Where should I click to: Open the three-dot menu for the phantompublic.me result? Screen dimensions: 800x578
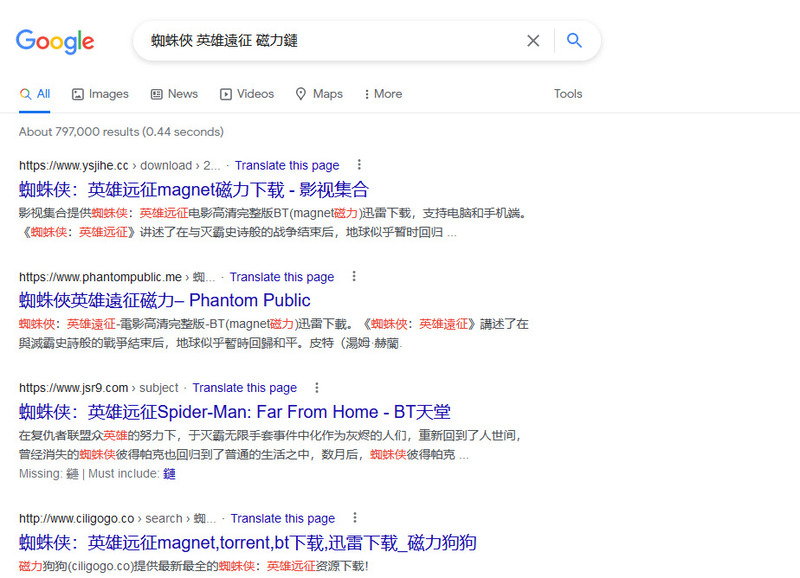point(354,276)
